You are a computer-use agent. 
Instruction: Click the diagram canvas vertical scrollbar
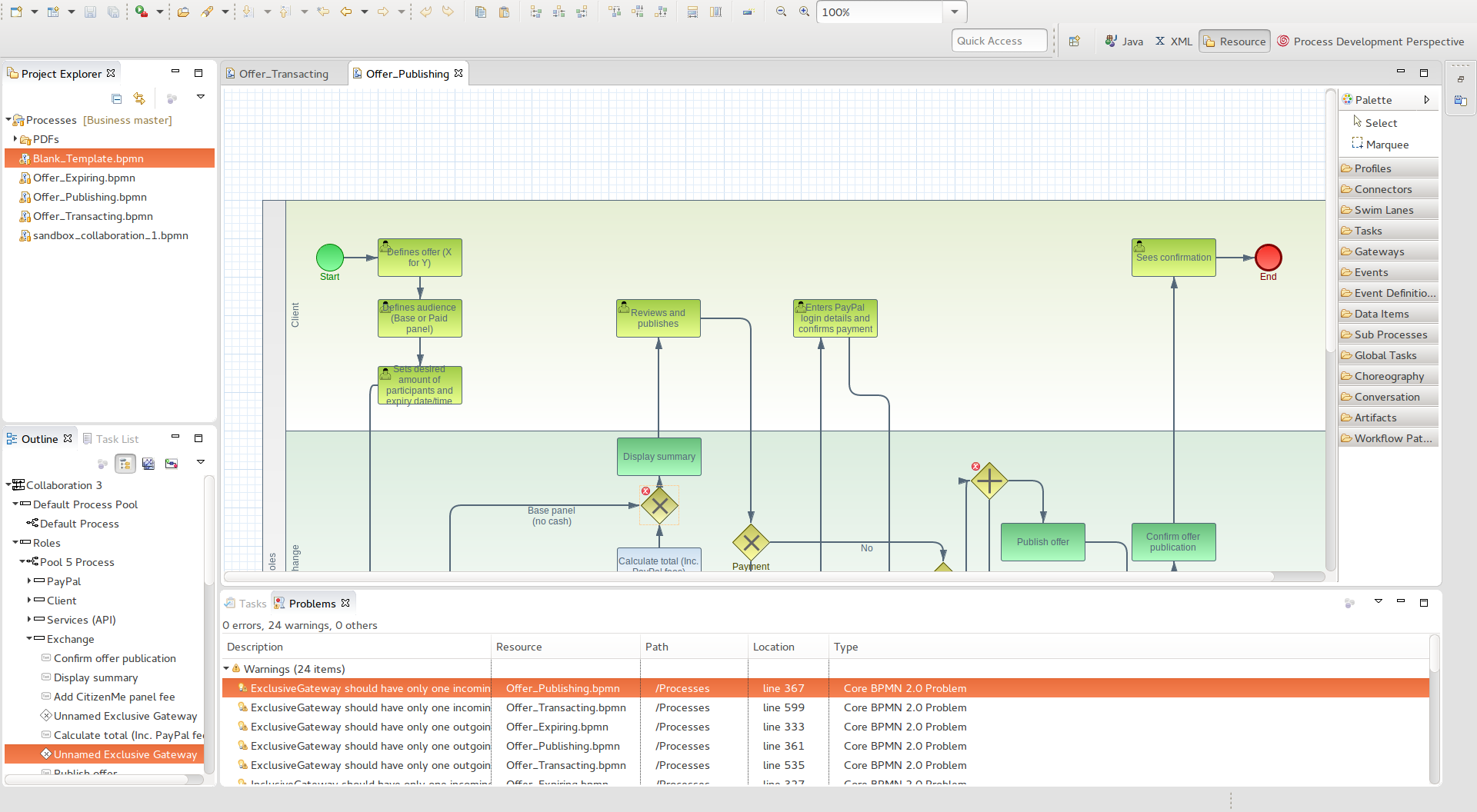(1331, 221)
